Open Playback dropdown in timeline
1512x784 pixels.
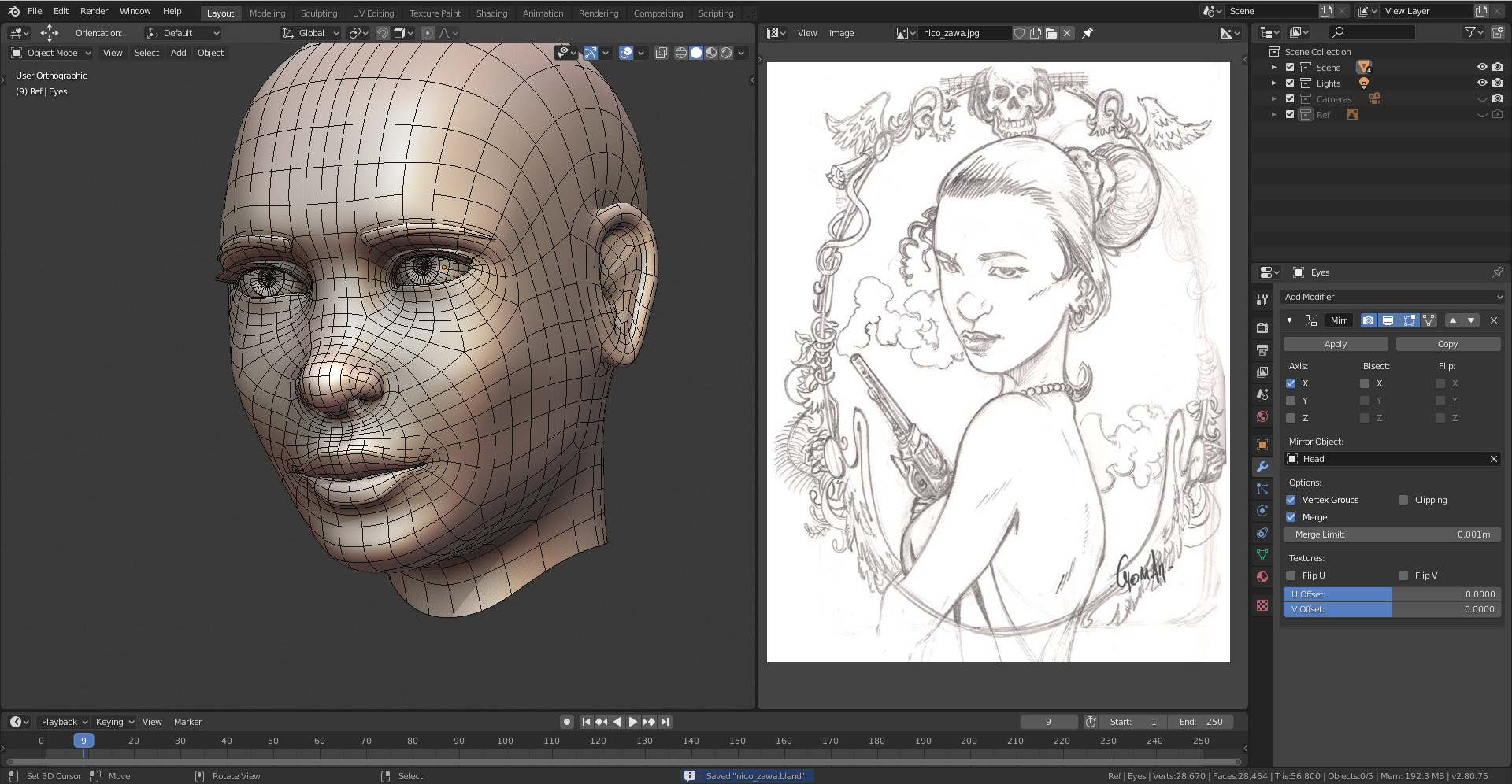(64, 722)
